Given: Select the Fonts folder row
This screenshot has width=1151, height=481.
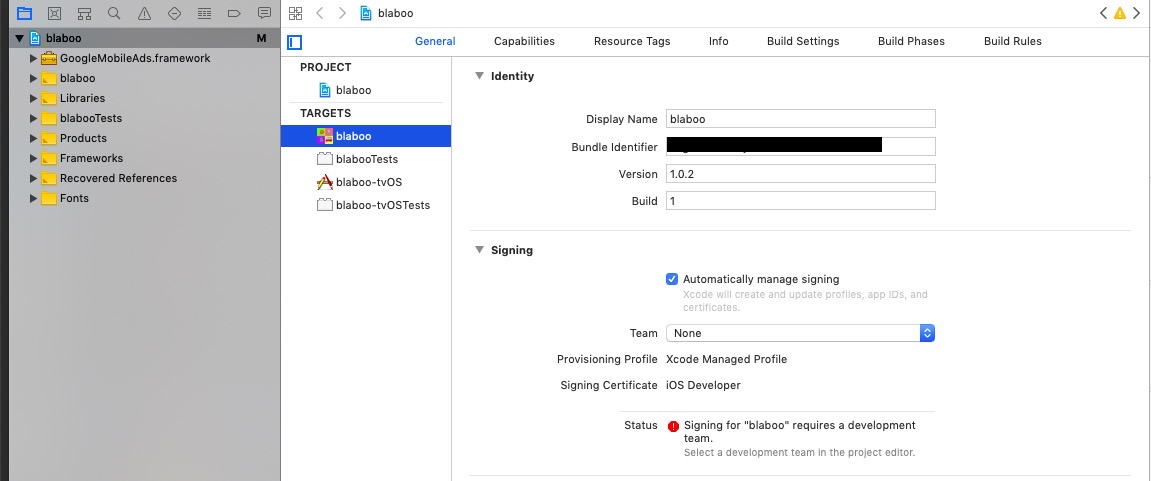Looking at the screenshot, I should [145, 198].
